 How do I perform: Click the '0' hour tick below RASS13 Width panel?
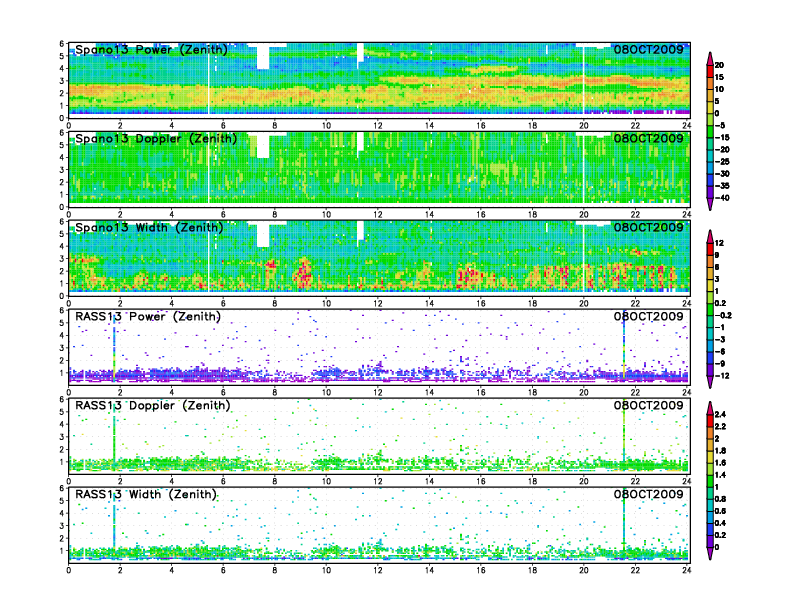pyautogui.click(x=69, y=570)
